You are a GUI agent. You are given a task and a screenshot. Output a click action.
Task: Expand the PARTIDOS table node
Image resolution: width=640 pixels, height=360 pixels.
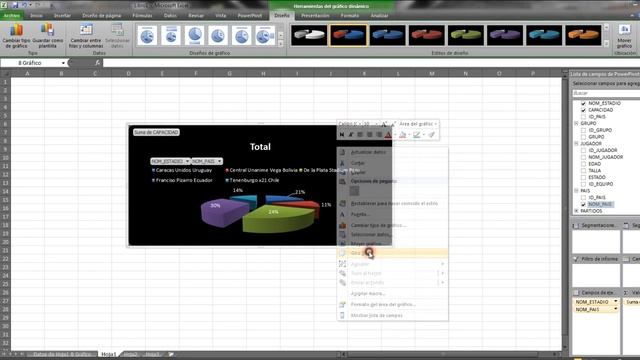point(576,211)
